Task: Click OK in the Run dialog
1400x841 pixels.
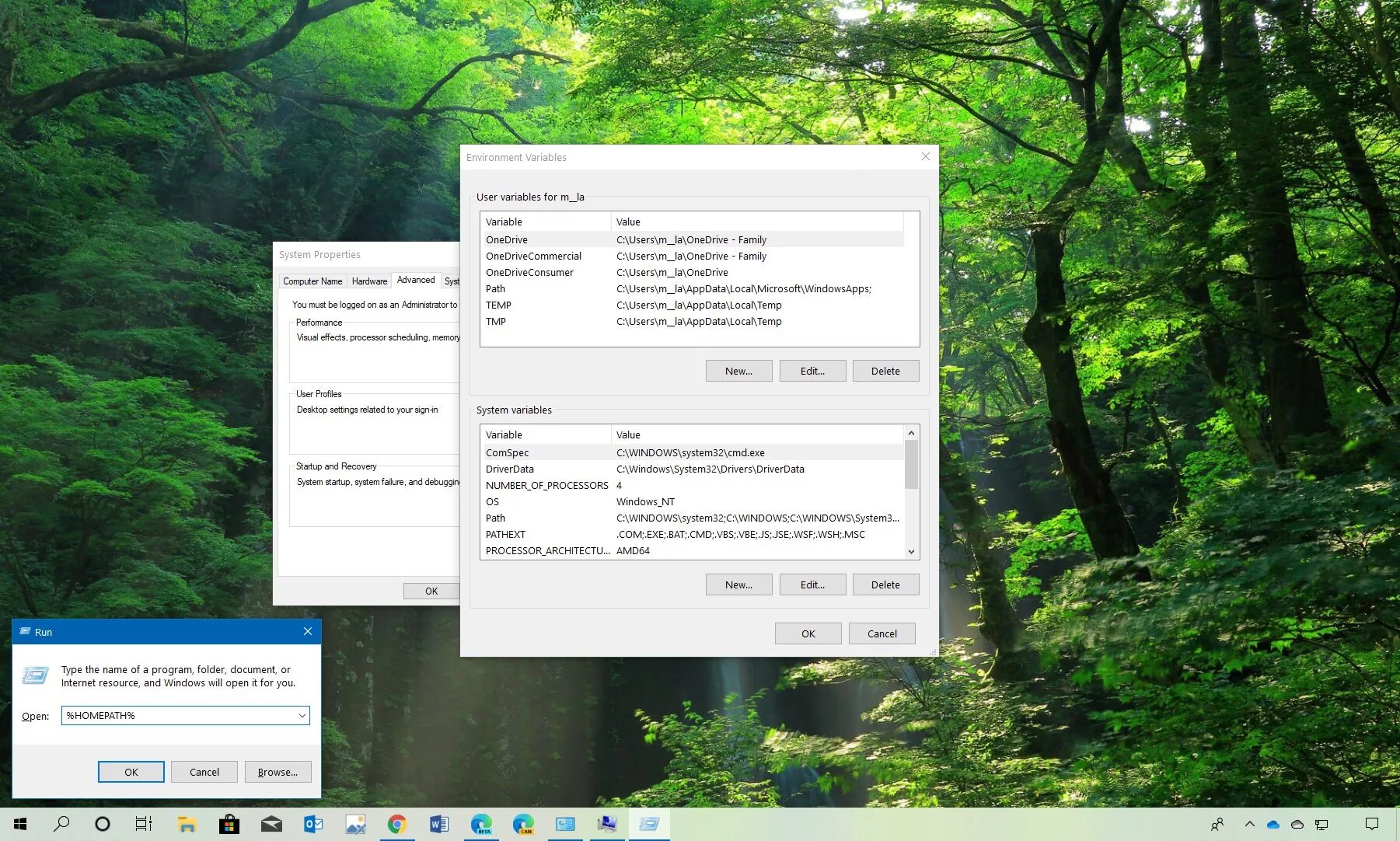Action: tap(131, 772)
